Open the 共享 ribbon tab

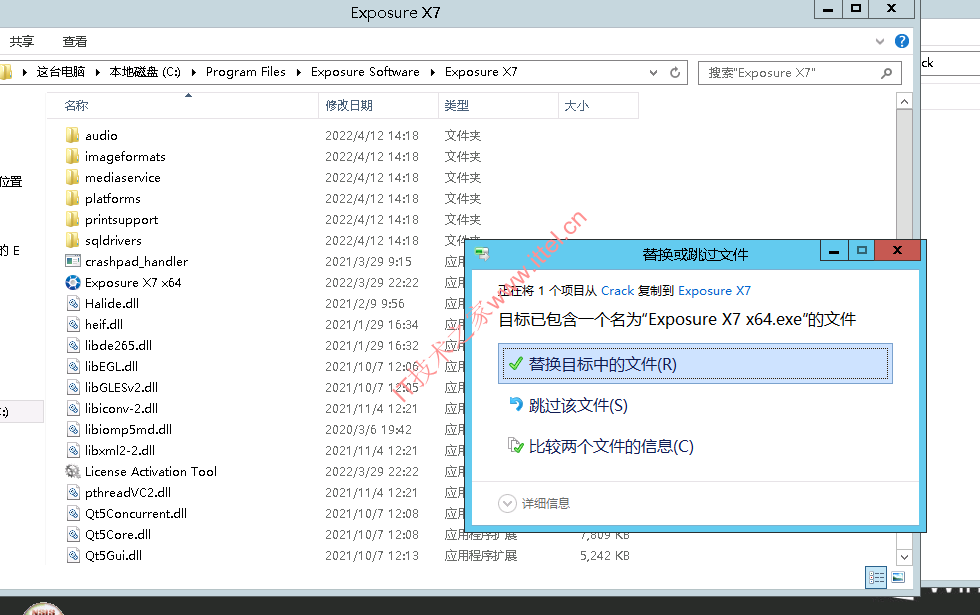point(22,41)
